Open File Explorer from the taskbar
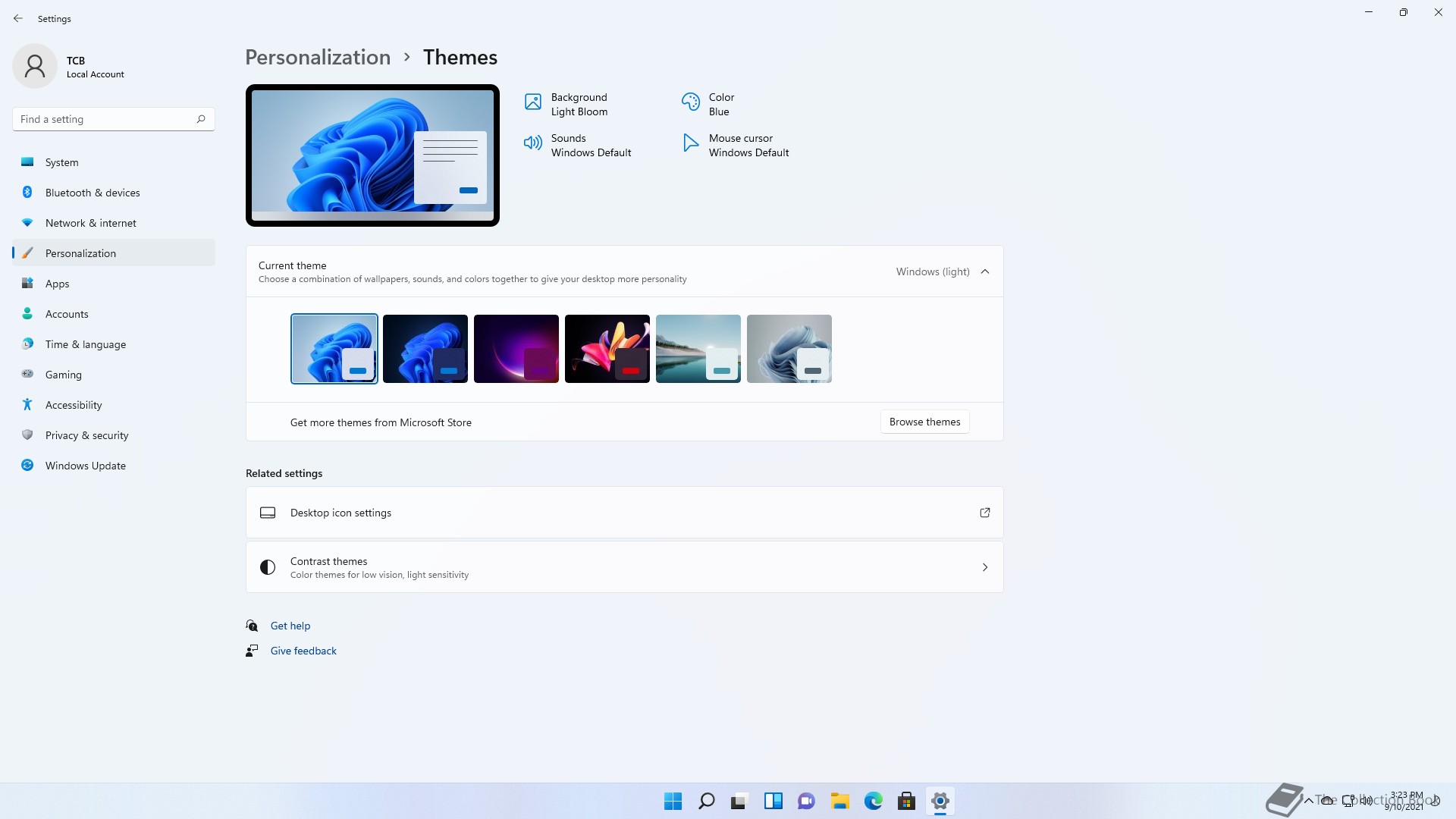This screenshot has width=1456, height=819. 839,801
